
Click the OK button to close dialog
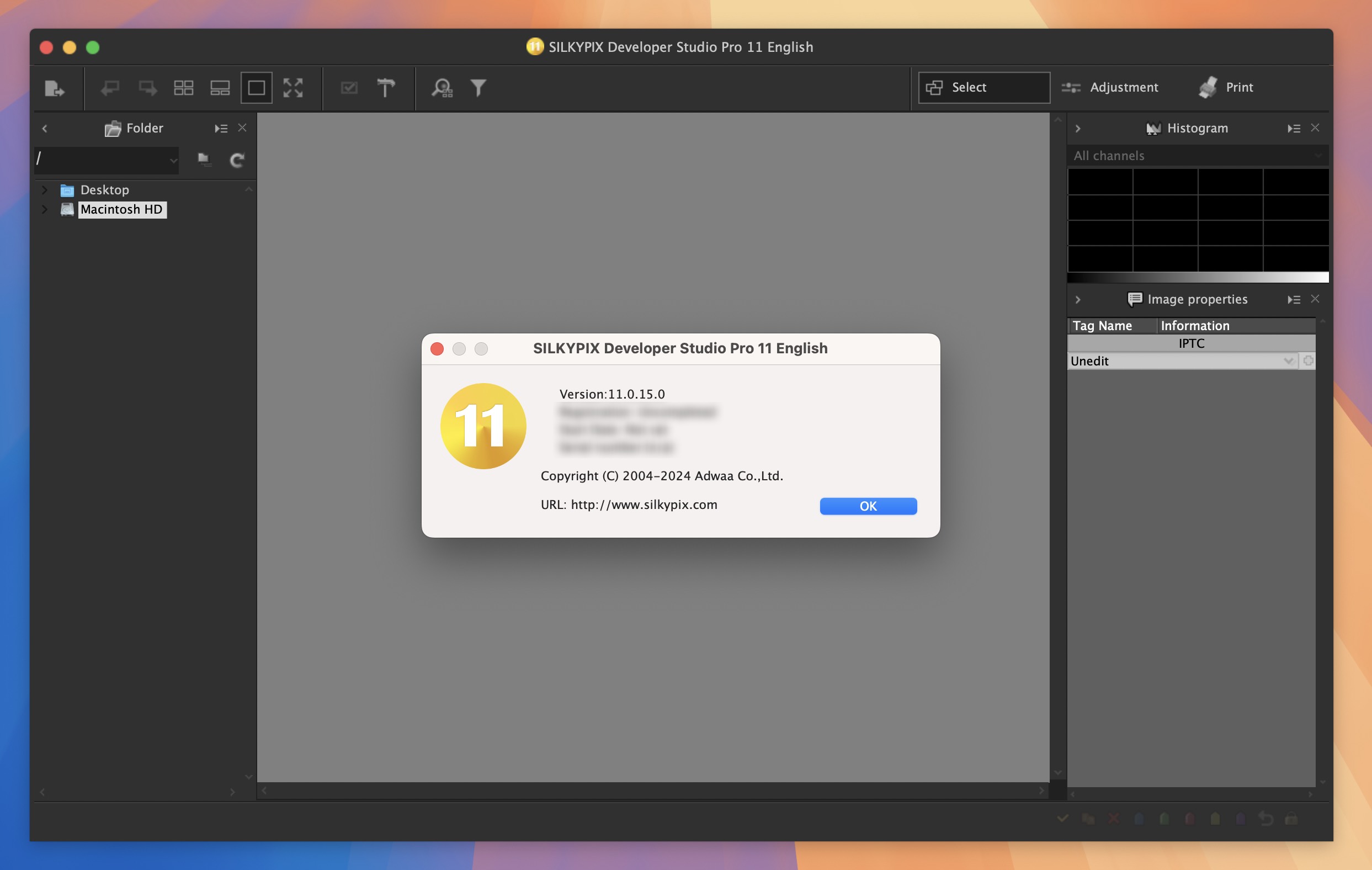[867, 505]
